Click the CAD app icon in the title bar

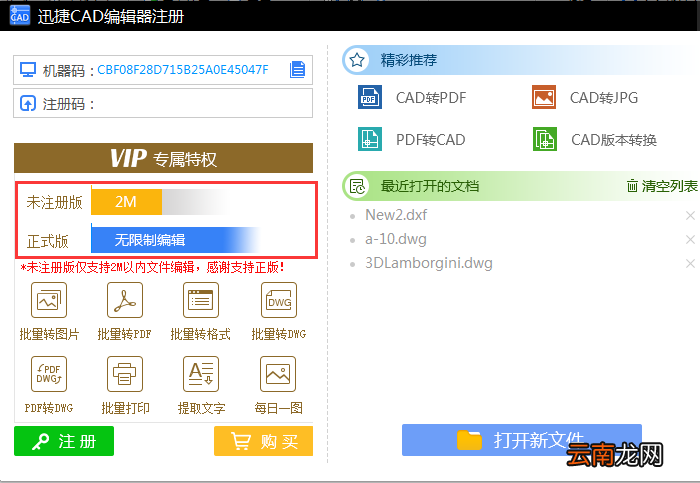pos(20,16)
